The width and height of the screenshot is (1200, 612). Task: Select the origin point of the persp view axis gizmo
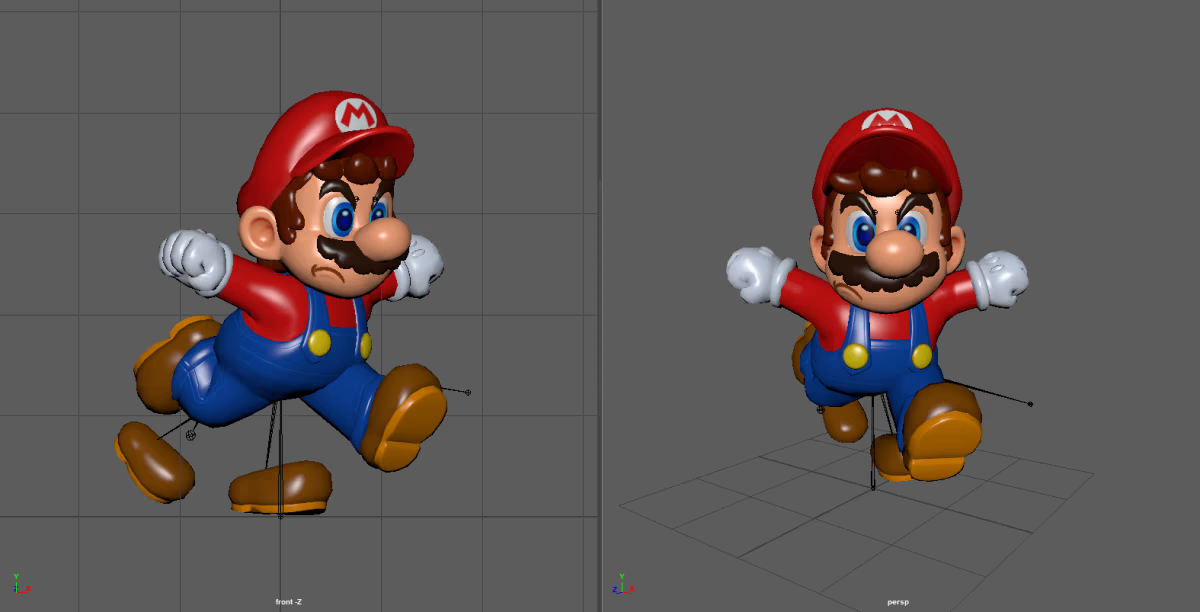point(622,592)
